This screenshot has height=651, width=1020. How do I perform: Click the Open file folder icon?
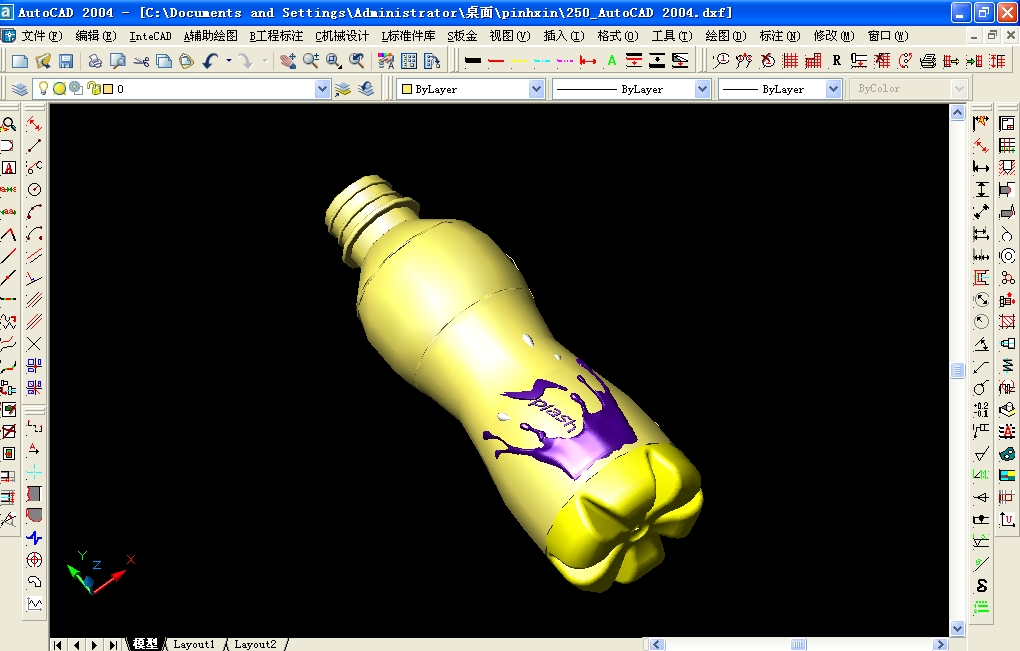(43, 61)
